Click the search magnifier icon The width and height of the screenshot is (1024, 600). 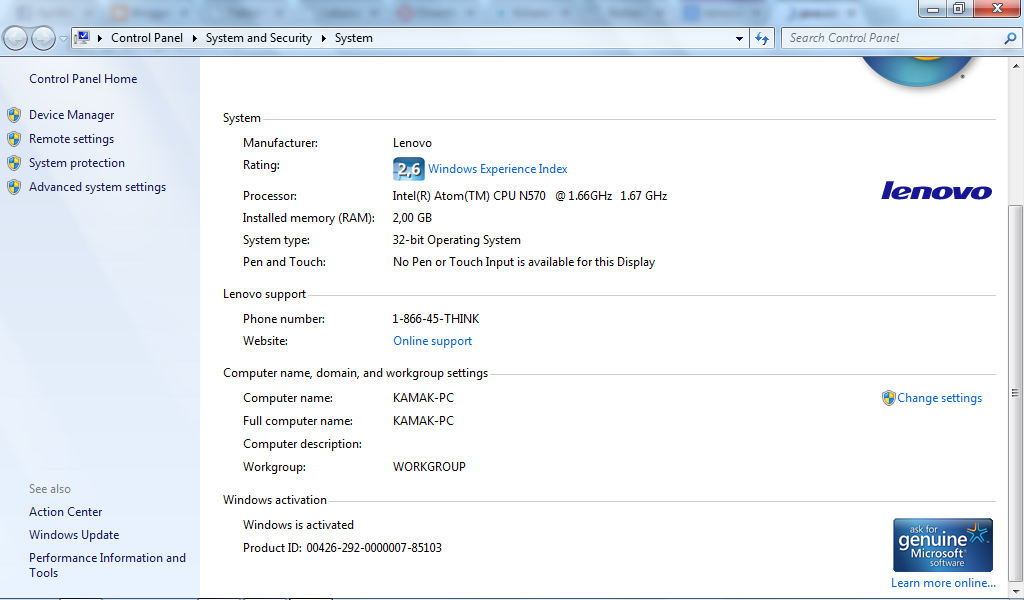tap(1010, 39)
